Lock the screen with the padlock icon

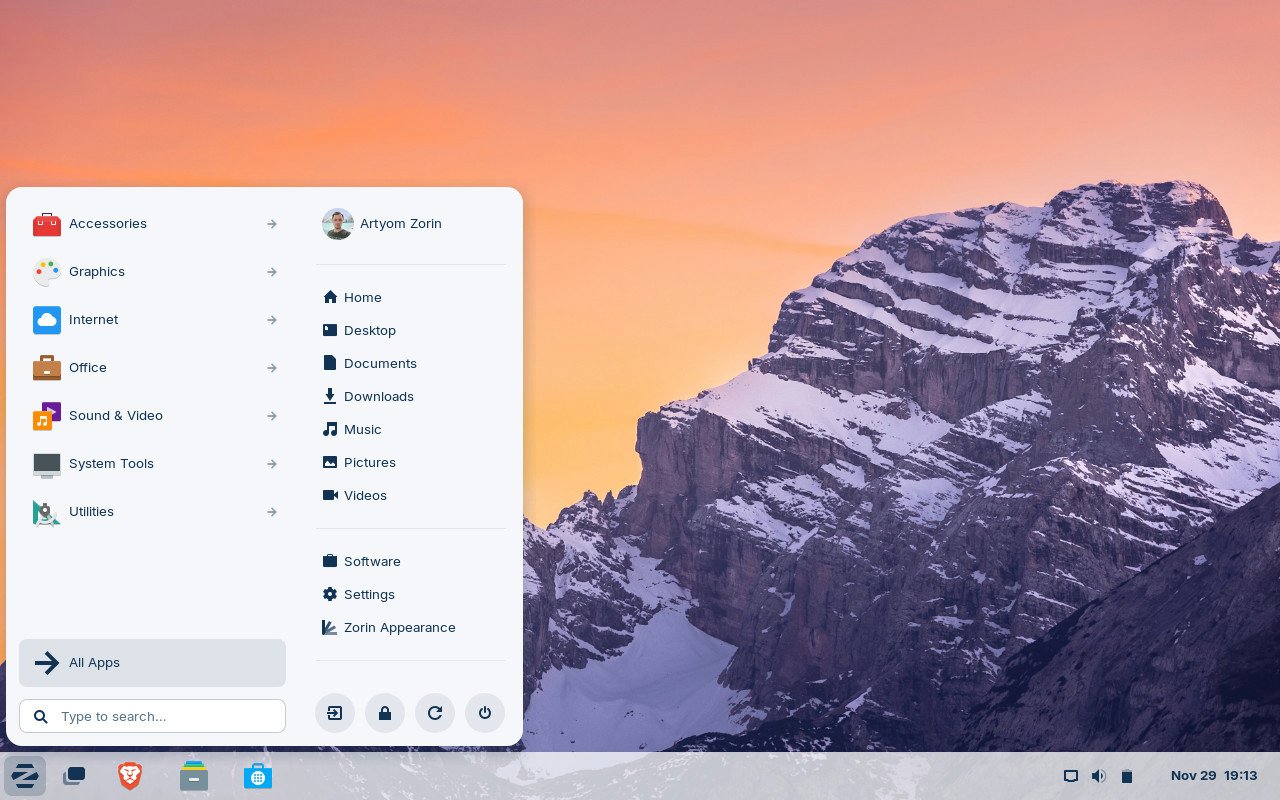[x=385, y=713]
